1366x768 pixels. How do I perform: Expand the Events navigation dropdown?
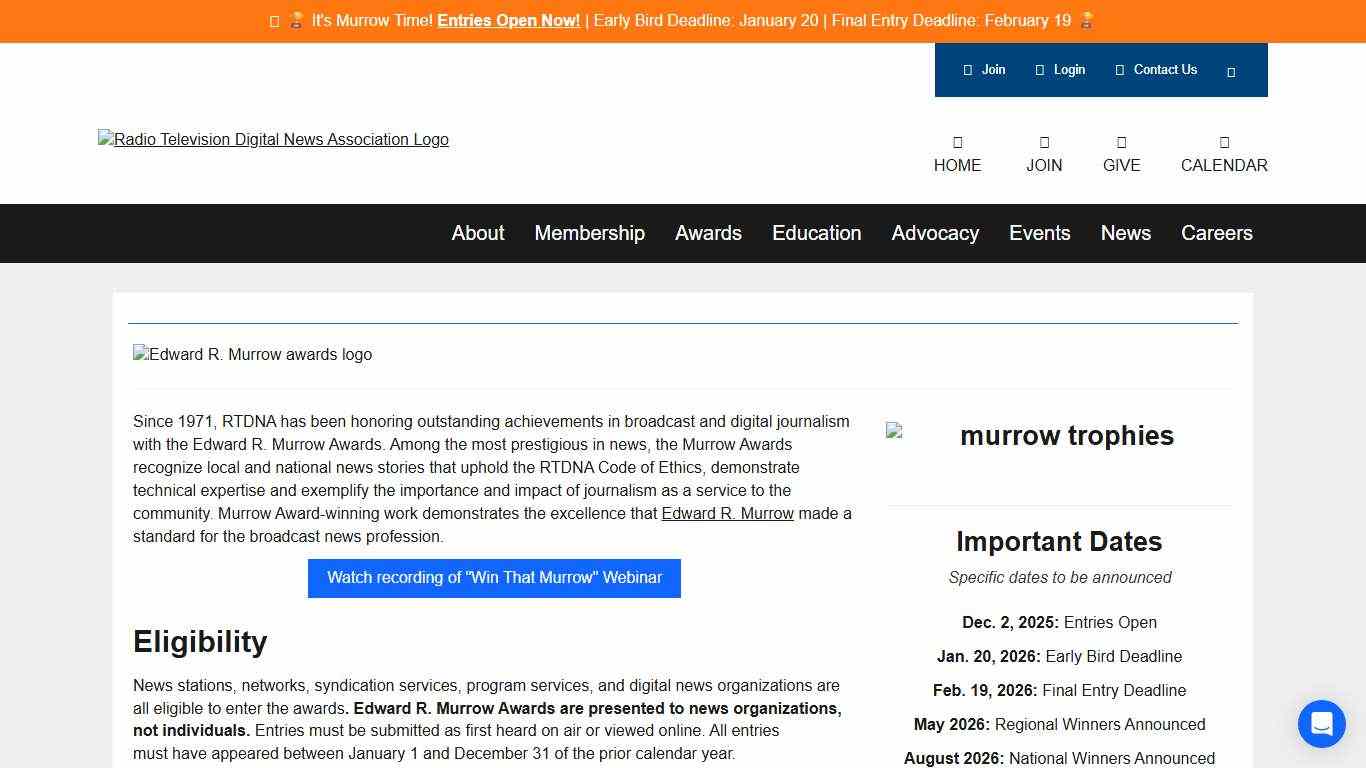[1040, 233]
